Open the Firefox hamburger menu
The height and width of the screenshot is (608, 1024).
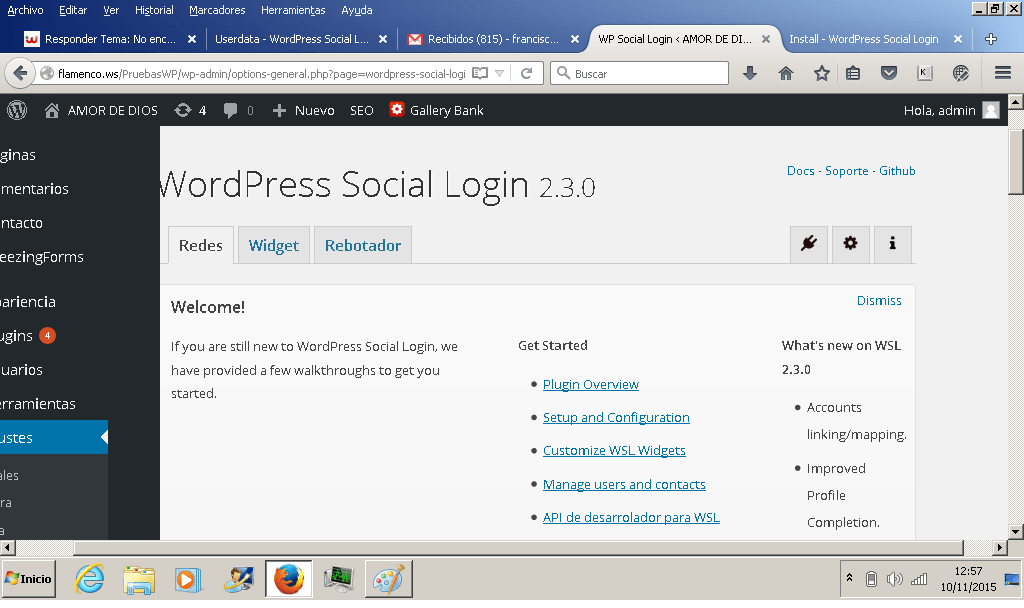(1003, 73)
